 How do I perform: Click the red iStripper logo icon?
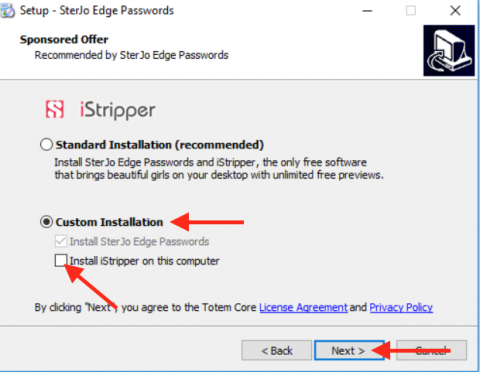pyautogui.click(x=55, y=109)
